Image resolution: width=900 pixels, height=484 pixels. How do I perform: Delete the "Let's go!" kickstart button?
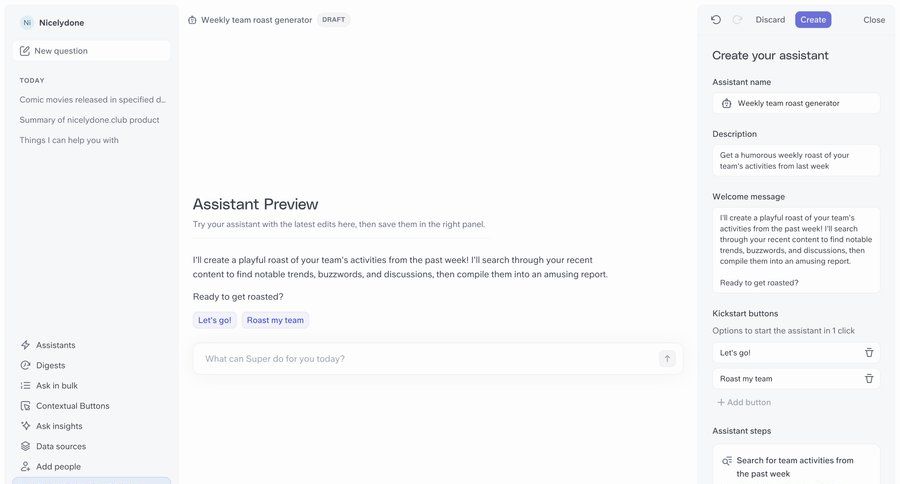pyautogui.click(x=869, y=353)
